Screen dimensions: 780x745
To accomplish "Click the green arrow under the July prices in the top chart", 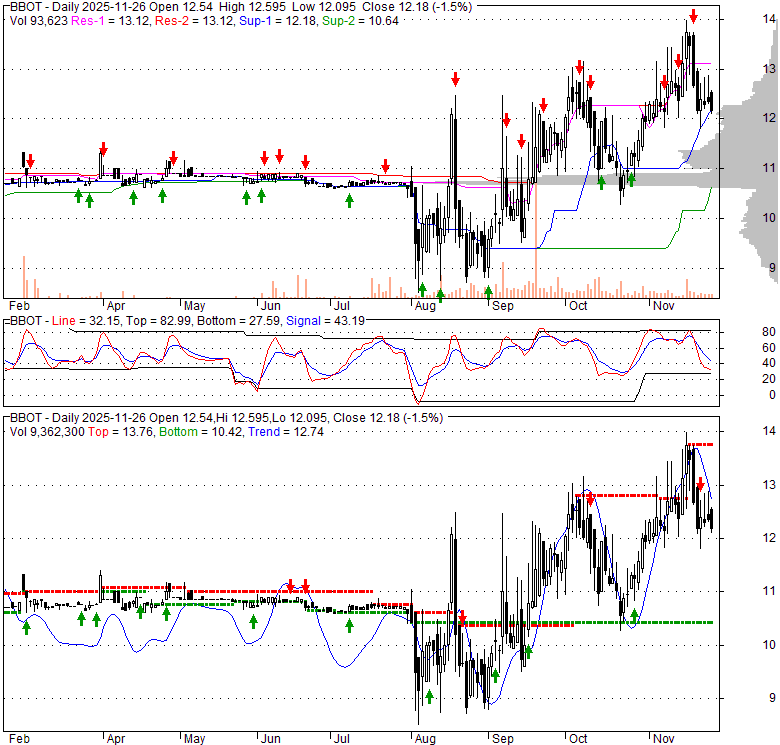I will [349, 200].
